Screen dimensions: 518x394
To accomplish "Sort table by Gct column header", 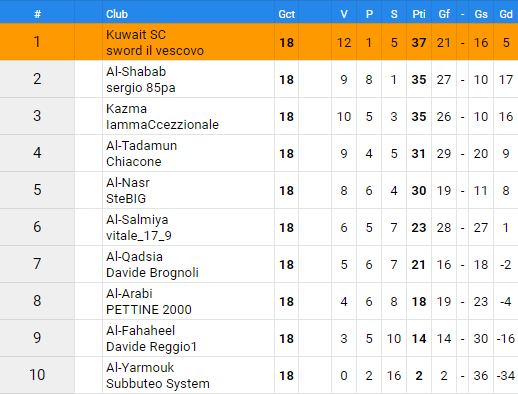I will 287,14.
